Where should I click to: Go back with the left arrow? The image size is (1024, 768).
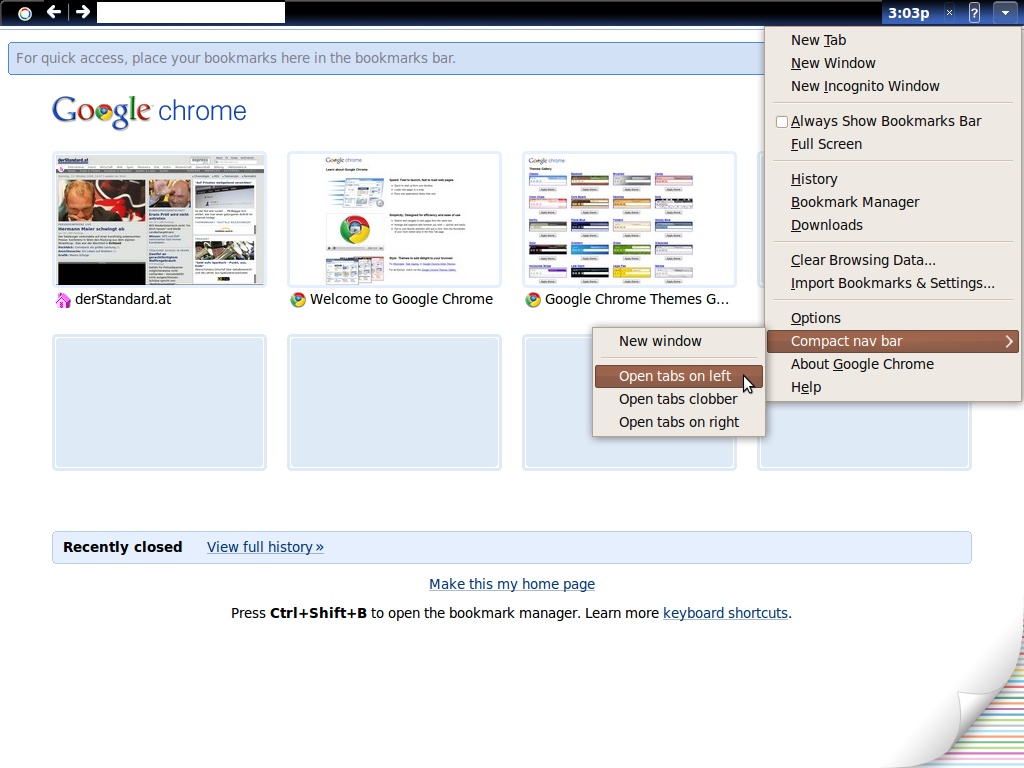point(54,12)
